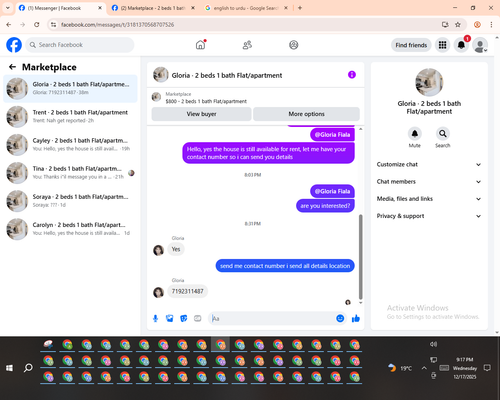
Task: Open the Cayley conversation
Action: [70, 145]
